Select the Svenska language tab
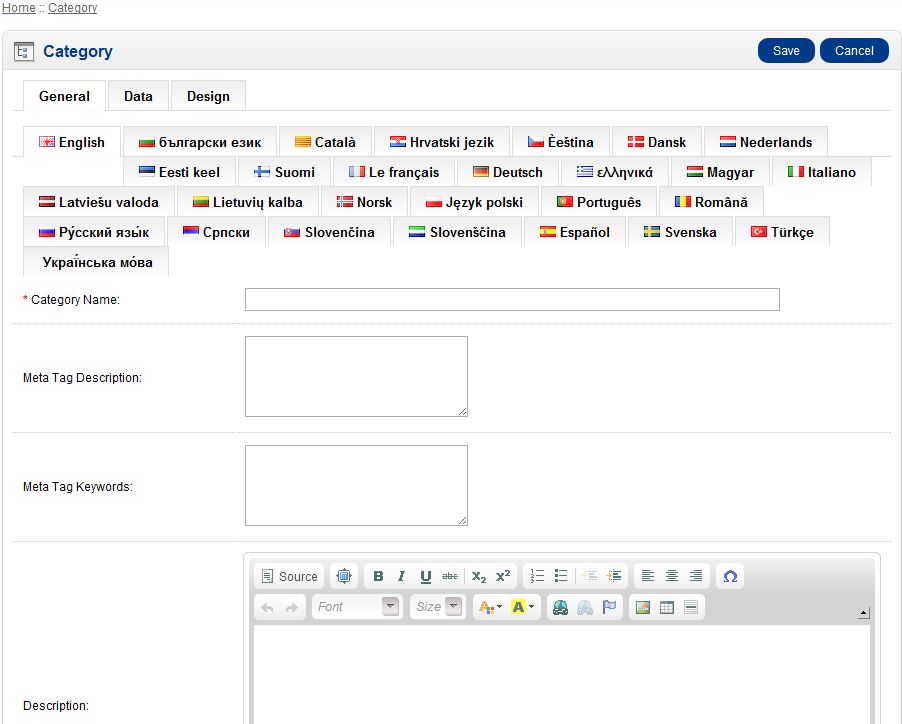This screenshot has width=902, height=724. click(681, 232)
